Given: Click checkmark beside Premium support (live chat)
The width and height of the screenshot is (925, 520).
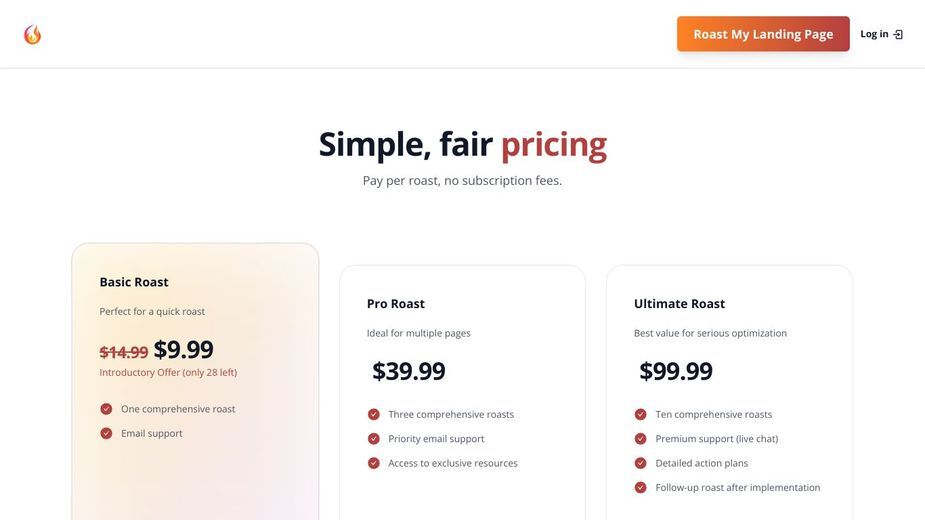Looking at the screenshot, I should tap(640, 439).
